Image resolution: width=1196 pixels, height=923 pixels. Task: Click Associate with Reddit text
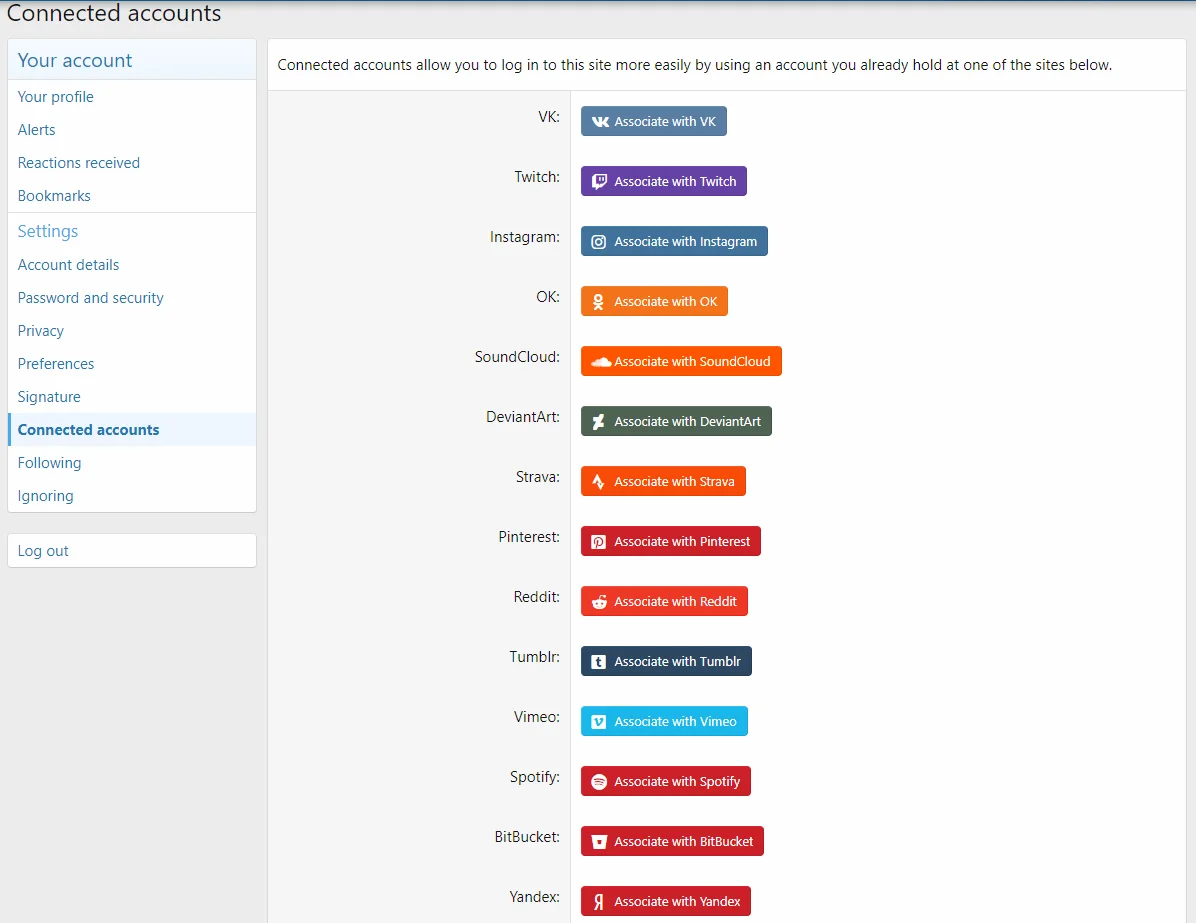pyautogui.click(x=675, y=602)
